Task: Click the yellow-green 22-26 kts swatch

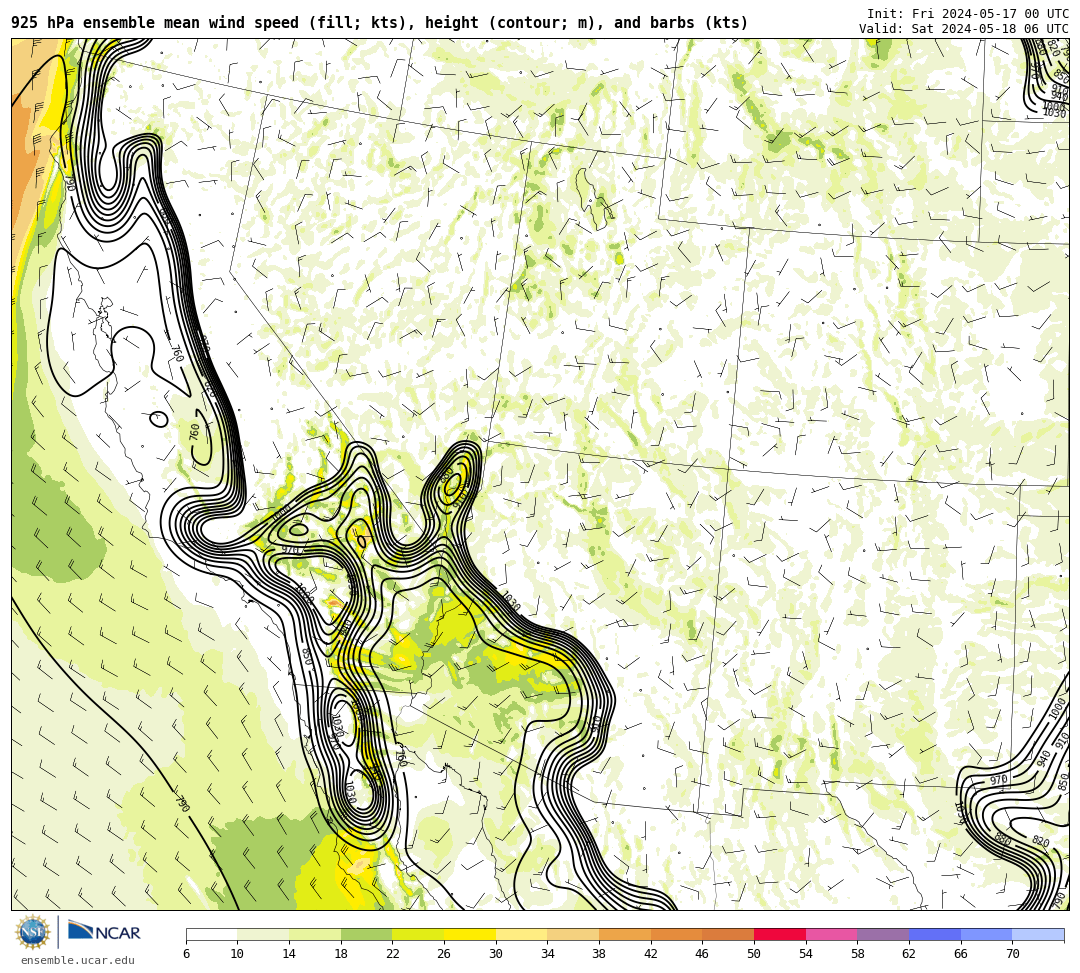Action: click(x=418, y=934)
